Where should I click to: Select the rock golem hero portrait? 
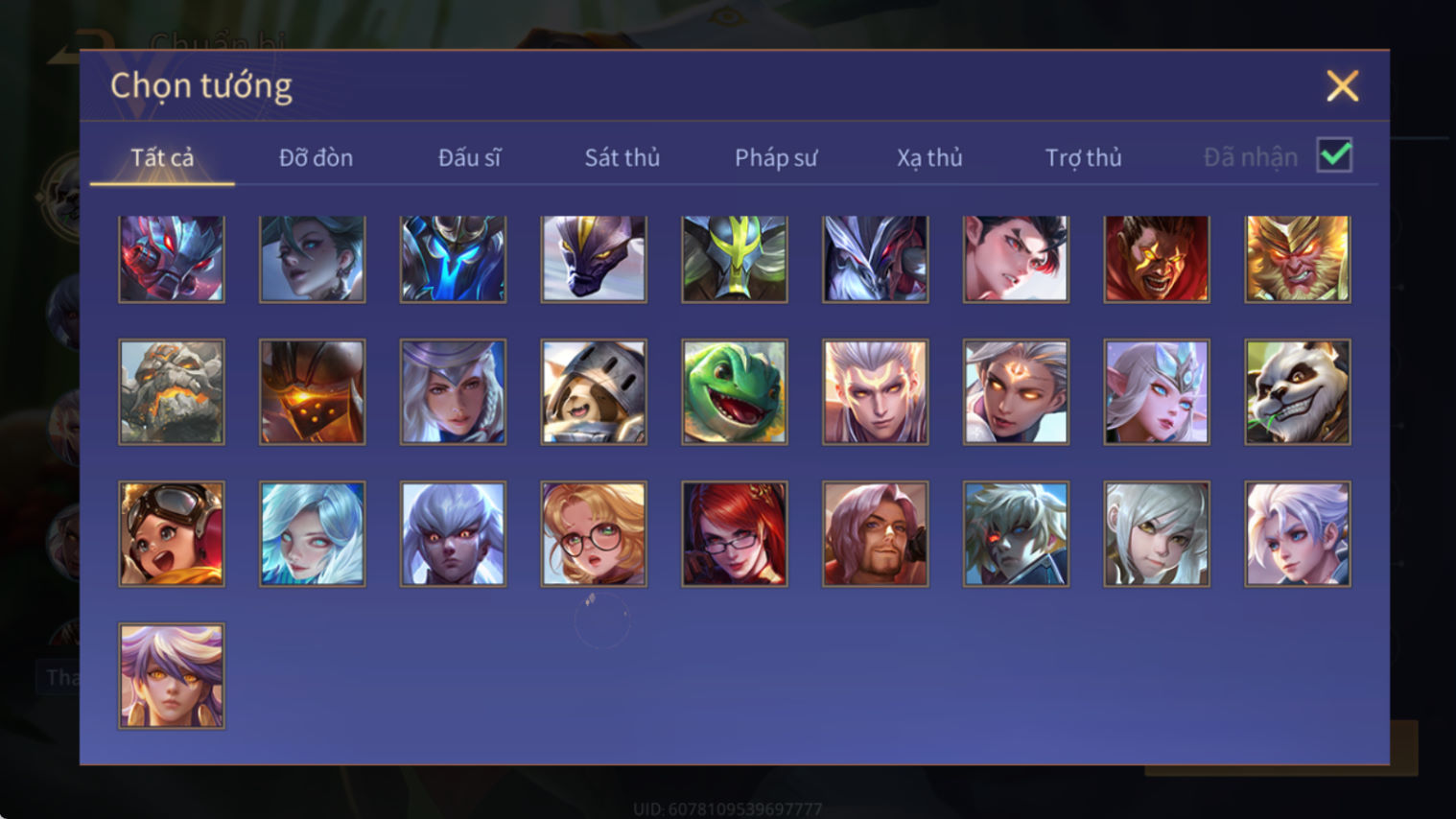click(x=172, y=391)
